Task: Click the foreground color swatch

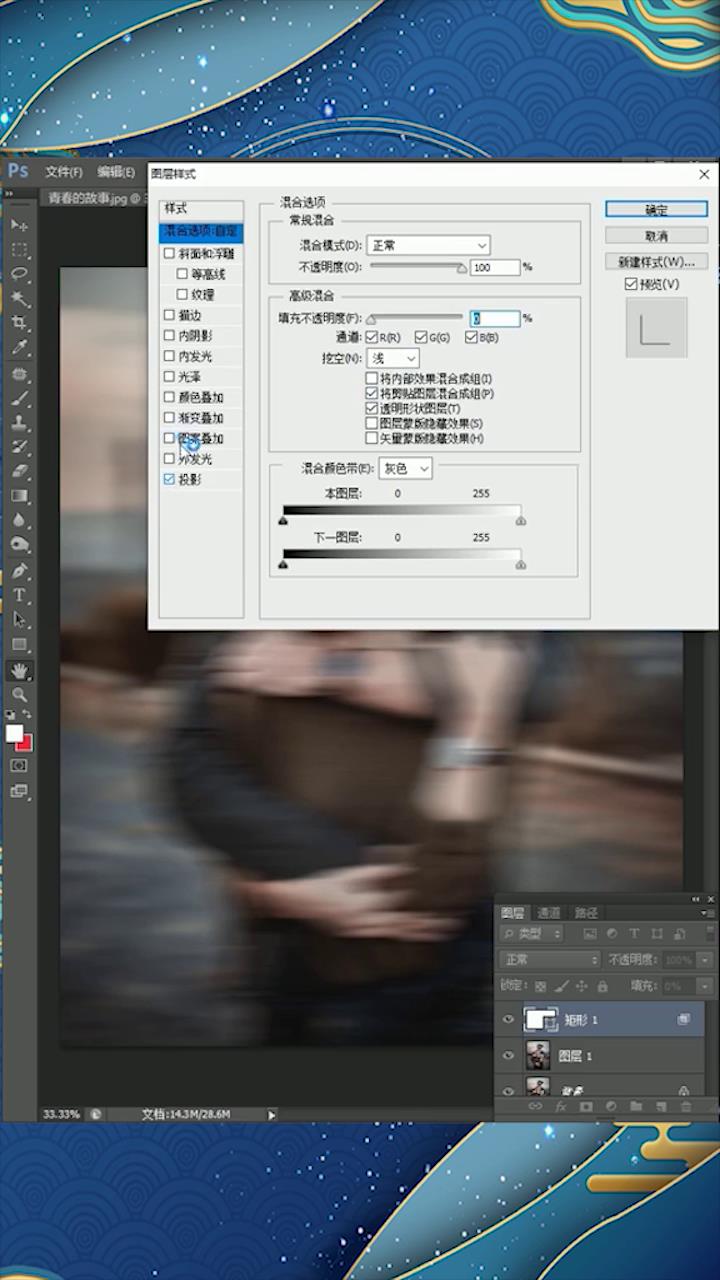Action: (x=14, y=734)
